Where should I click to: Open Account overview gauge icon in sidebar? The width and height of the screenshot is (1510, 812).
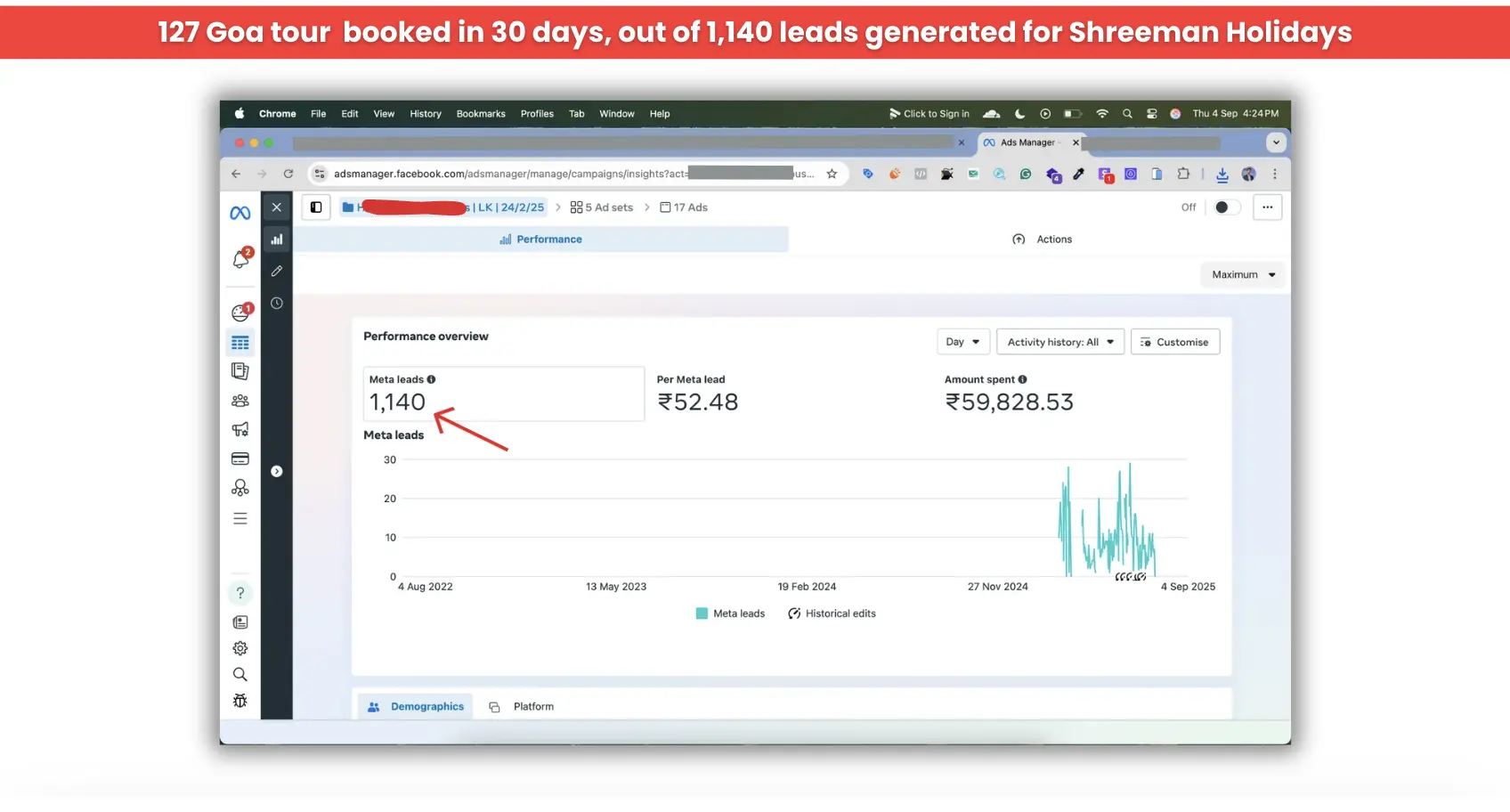240,313
